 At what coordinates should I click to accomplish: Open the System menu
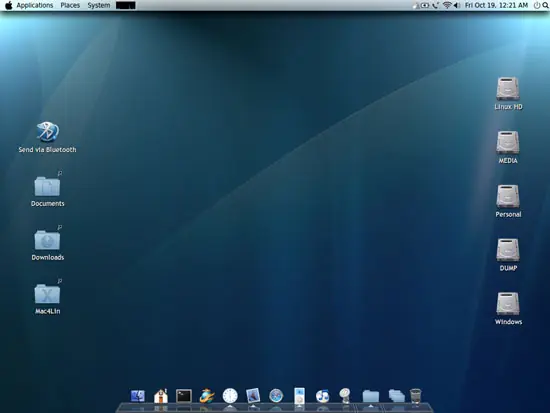(99, 5)
